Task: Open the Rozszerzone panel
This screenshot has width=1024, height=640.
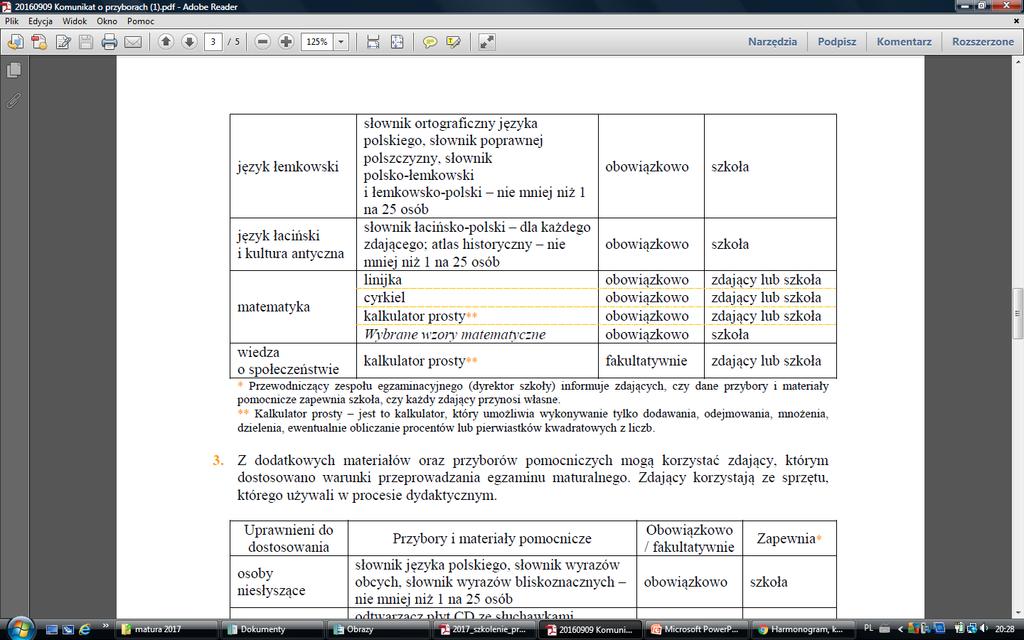Action: (x=982, y=42)
